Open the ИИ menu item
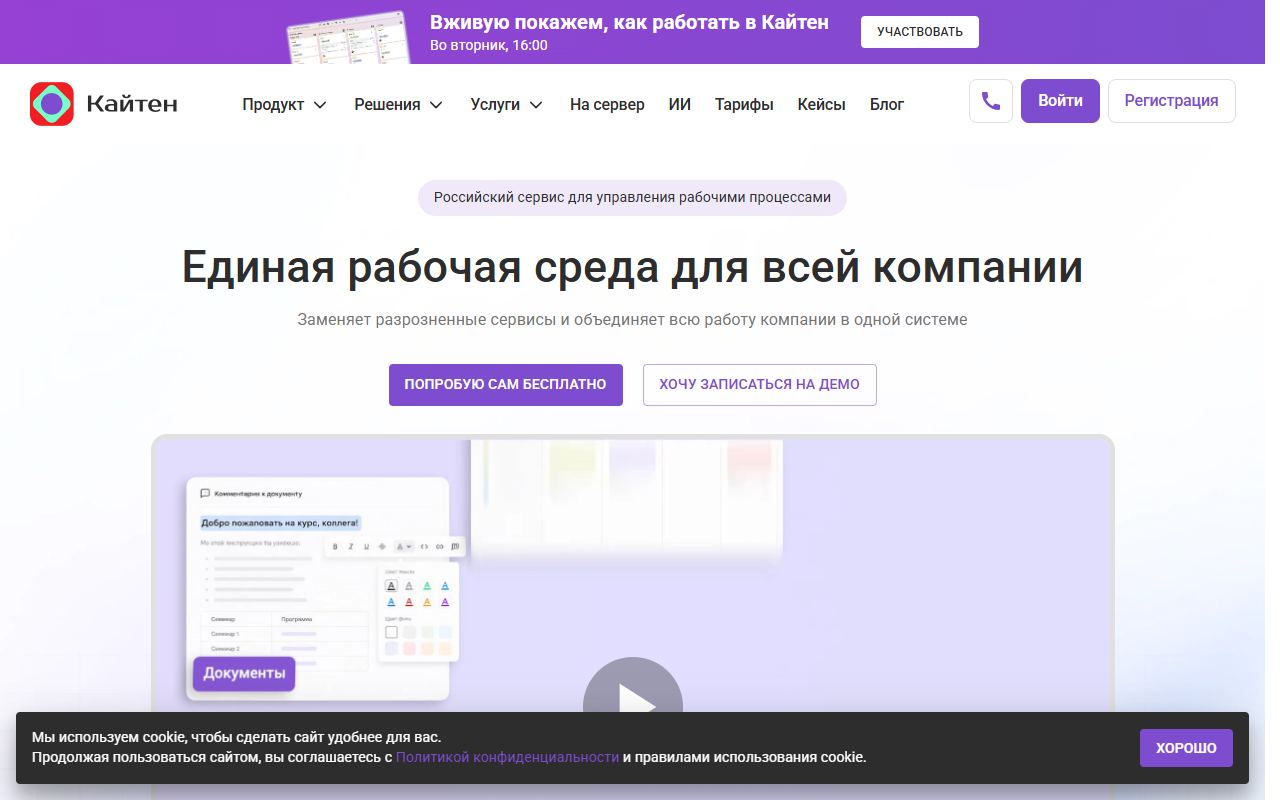The width and height of the screenshot is (1280, 800). click(x=680, y=104)
